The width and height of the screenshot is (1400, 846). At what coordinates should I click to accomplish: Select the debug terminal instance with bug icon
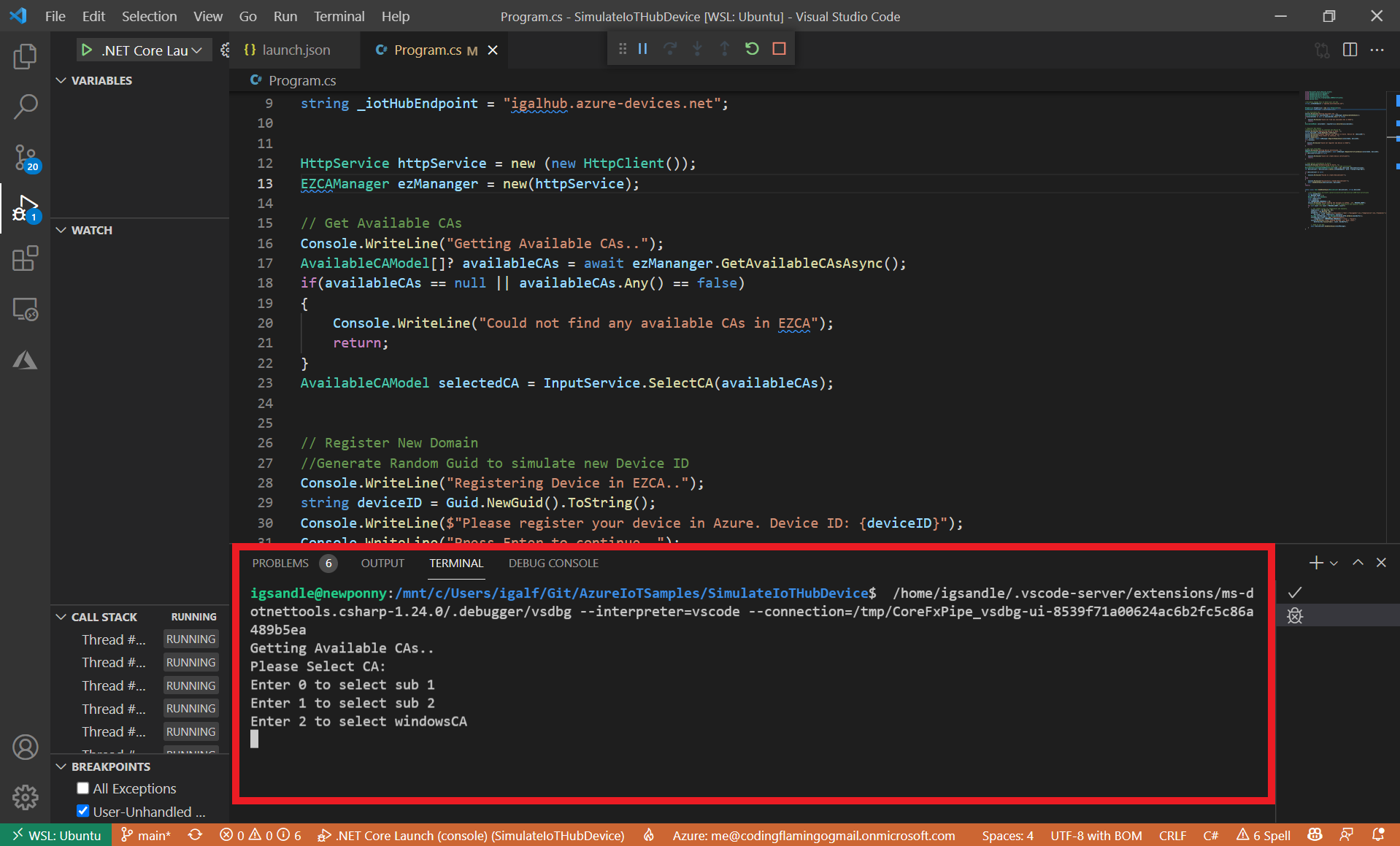(x=1295, y=616)
